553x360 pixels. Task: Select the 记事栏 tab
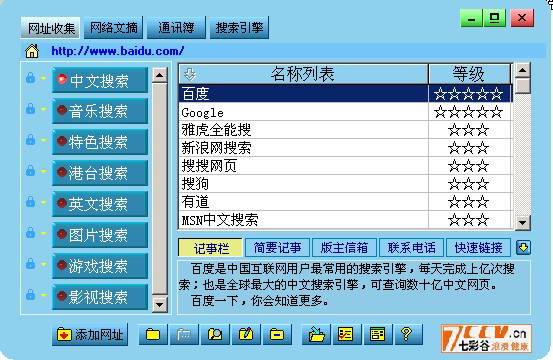coord(211,248)
